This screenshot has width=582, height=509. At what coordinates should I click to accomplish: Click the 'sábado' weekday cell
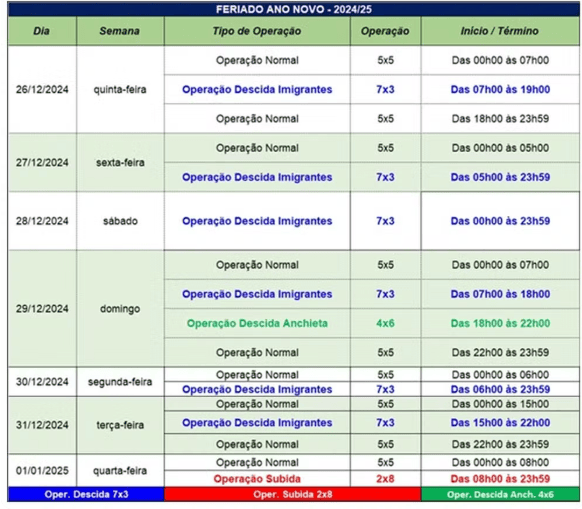click(120, 221)
